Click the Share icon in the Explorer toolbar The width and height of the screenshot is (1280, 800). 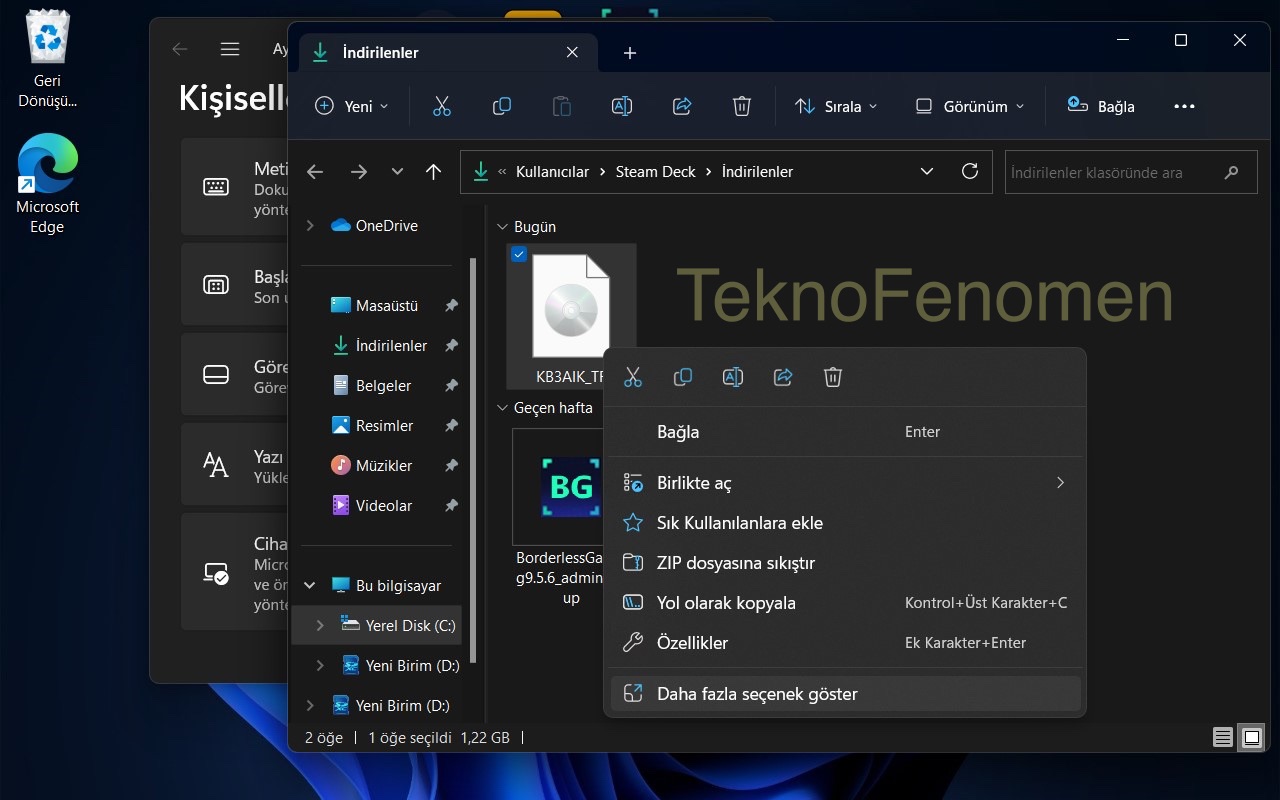click(x=682, y=106)
